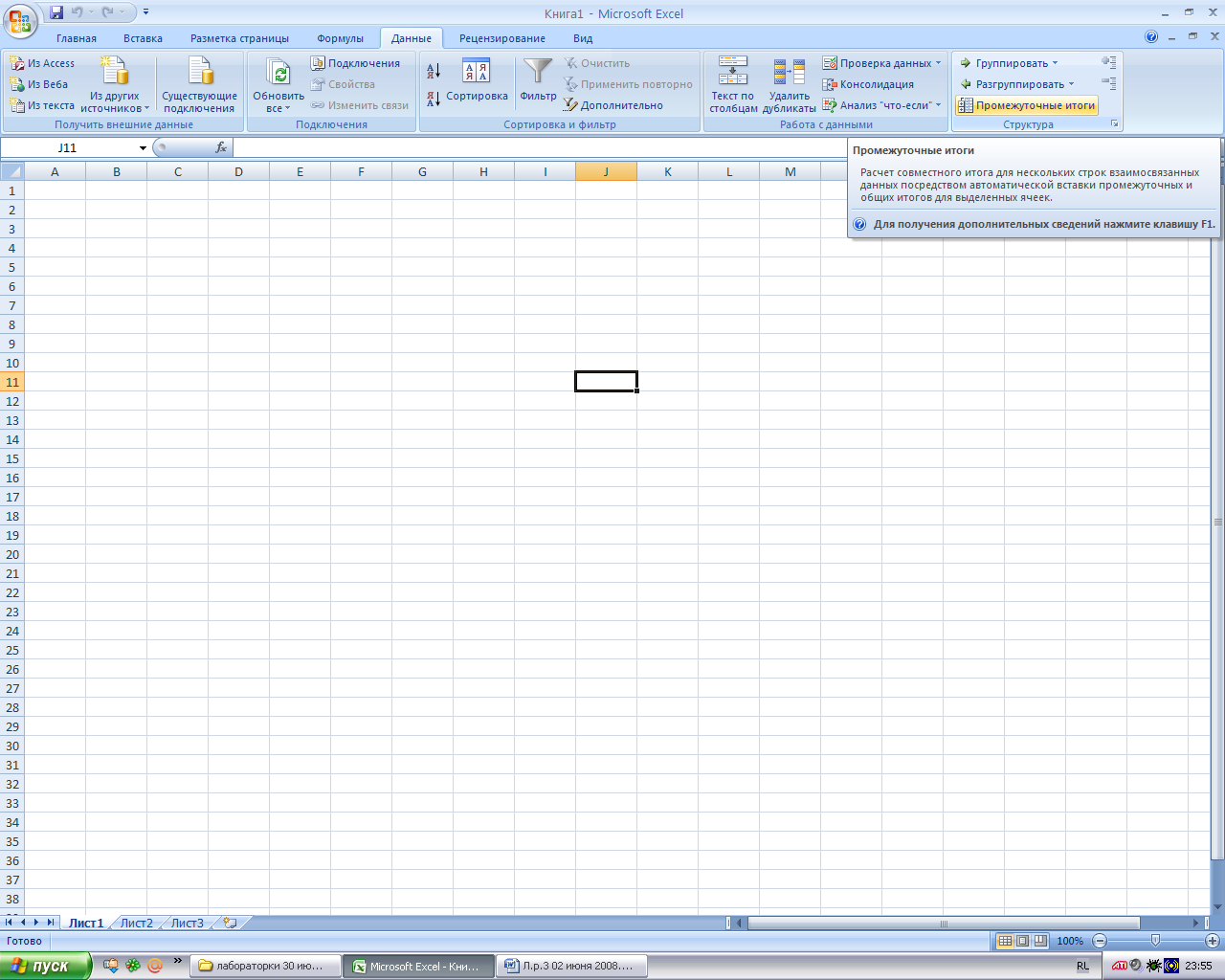Click Из текста data import
The height and width of the screenshot is (980, 1225).
pos(42,105)
